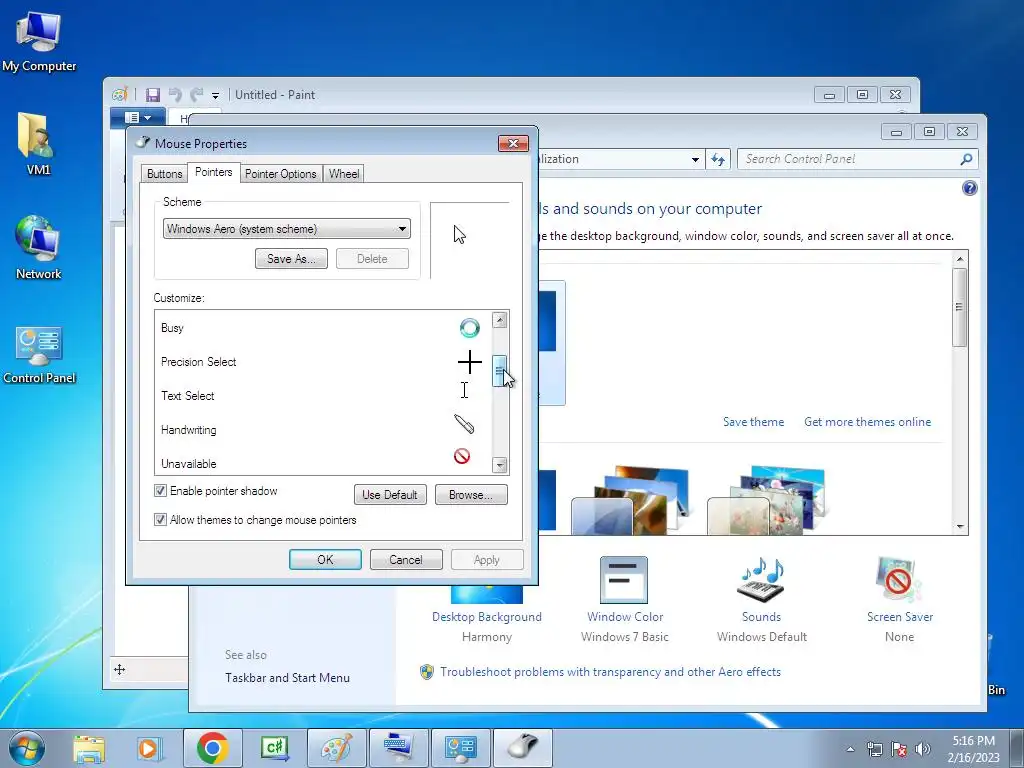Switch to the Pointers tab
The image size is (1024, 768).
click(214, 172)
